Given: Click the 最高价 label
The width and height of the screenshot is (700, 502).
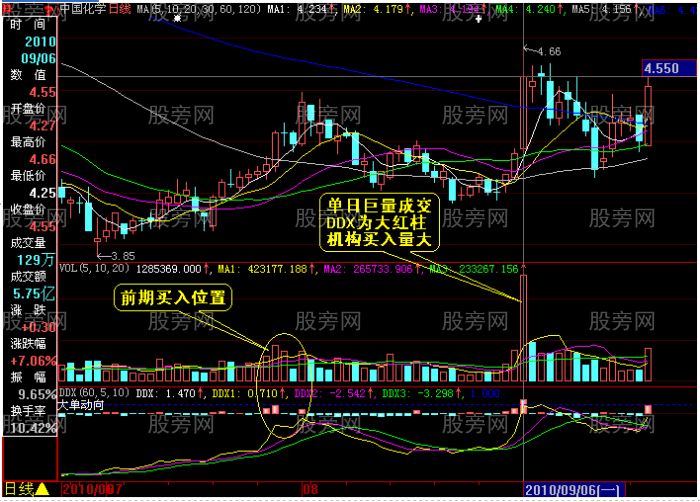Looking at the screenshot, I should pos(28,142).
